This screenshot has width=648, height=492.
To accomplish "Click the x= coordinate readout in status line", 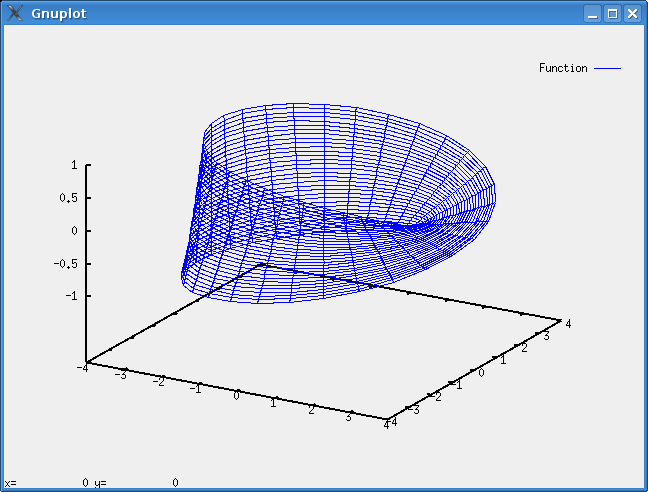I will click(46, 482).
